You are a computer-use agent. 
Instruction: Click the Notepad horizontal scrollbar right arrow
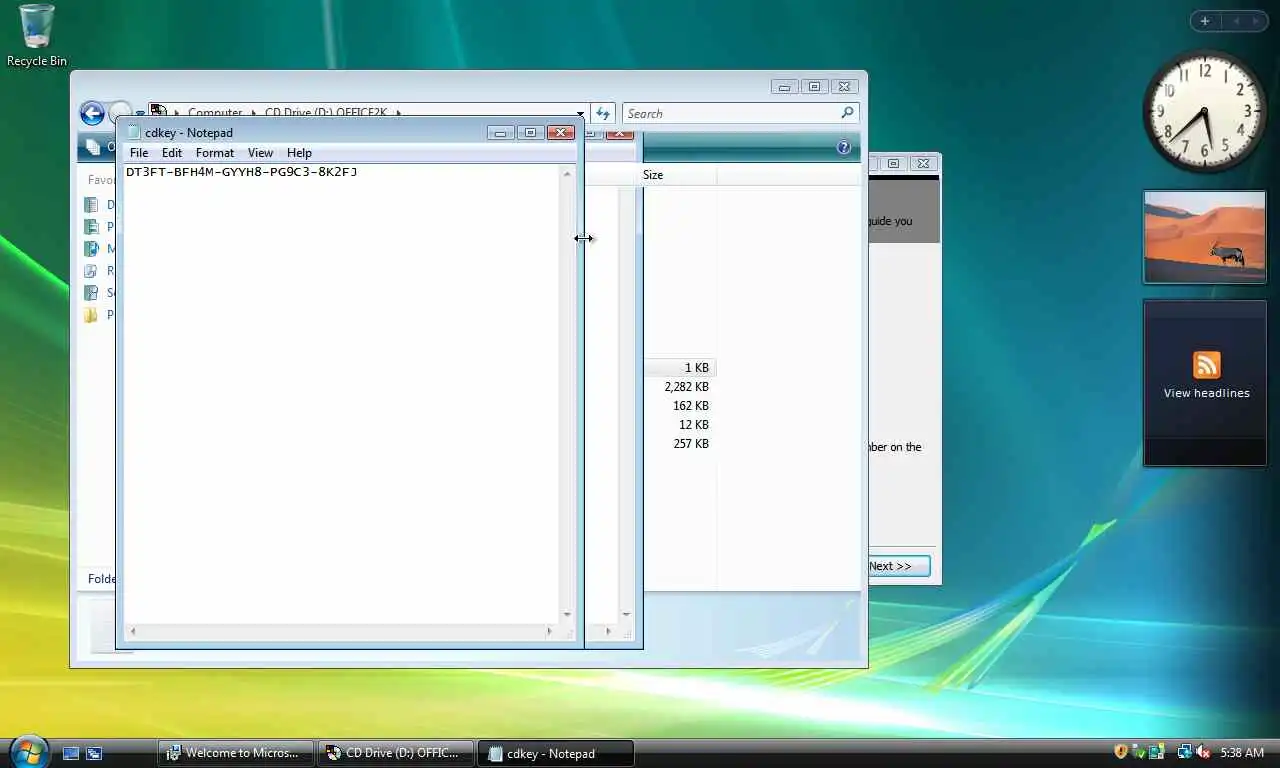click(549, 631)
